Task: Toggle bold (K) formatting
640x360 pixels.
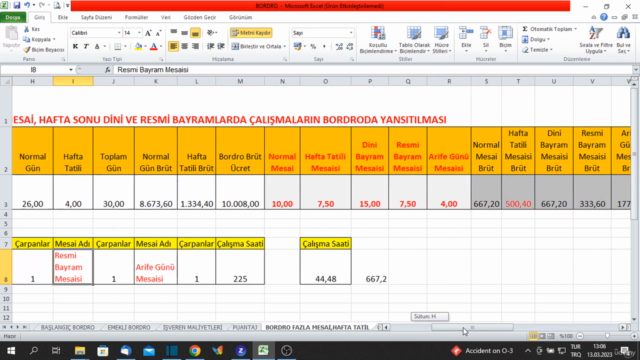Action: 75,47
